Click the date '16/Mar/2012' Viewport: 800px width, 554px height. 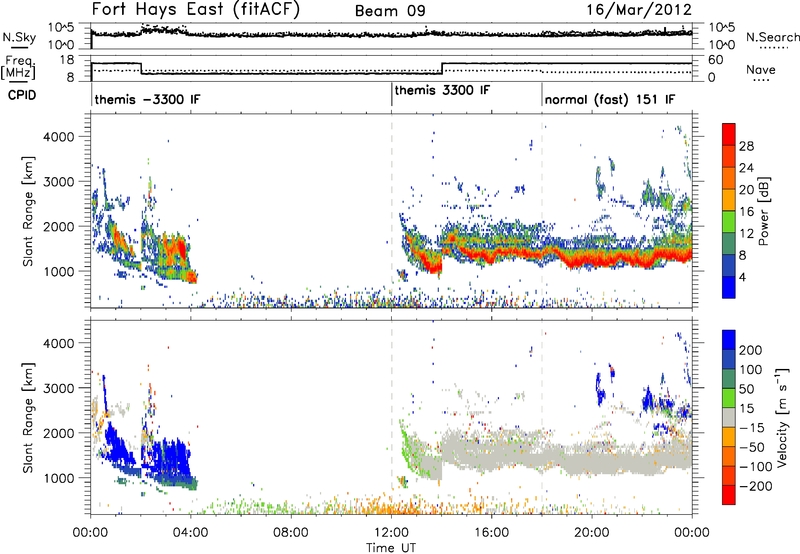[639, 10]
